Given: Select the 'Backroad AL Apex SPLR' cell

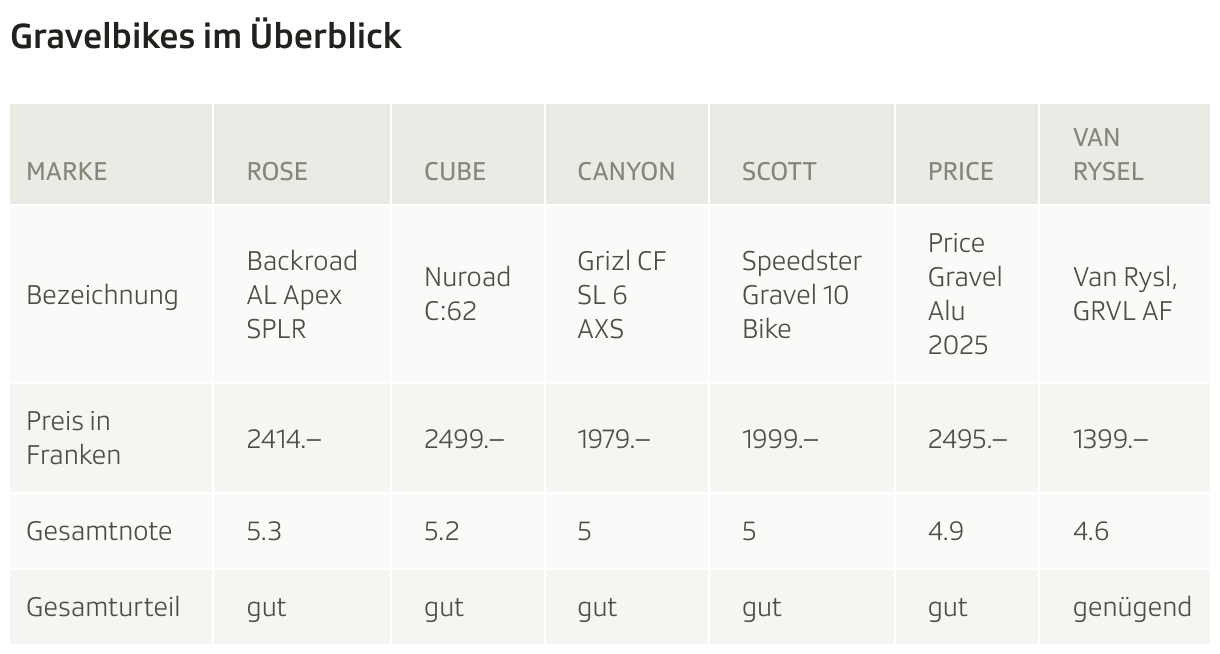Looking at the screenshot, I should [x=301, y=295].
